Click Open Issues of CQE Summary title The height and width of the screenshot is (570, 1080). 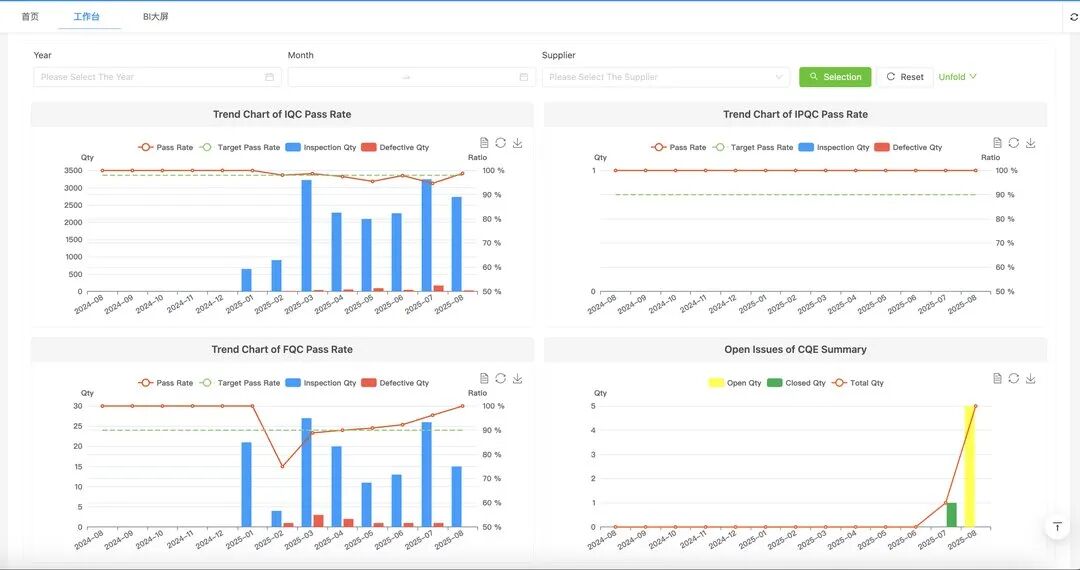(796, 350)
